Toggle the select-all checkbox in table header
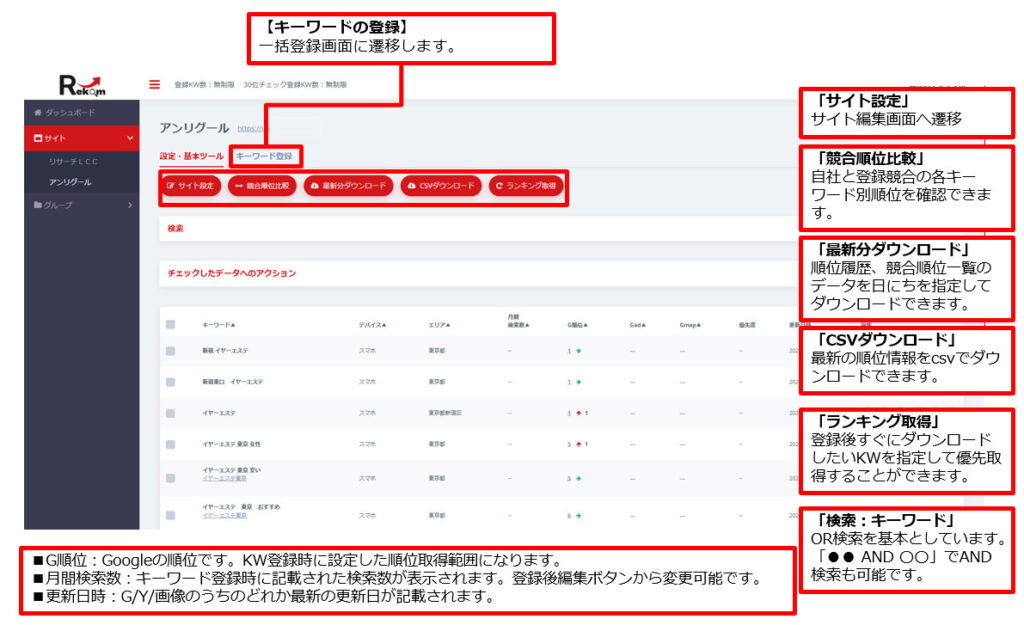The height and width of the screenshot is (625, 1024). tap(170, 325)
